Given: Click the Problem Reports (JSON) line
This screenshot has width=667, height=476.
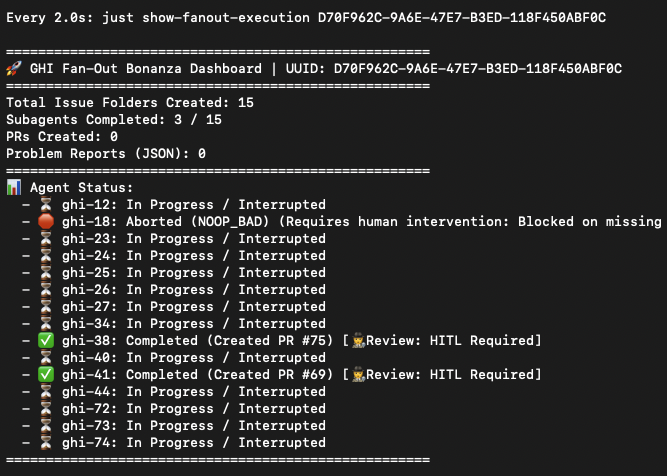Looking at the screenshot, I should [x=106, y=154].
